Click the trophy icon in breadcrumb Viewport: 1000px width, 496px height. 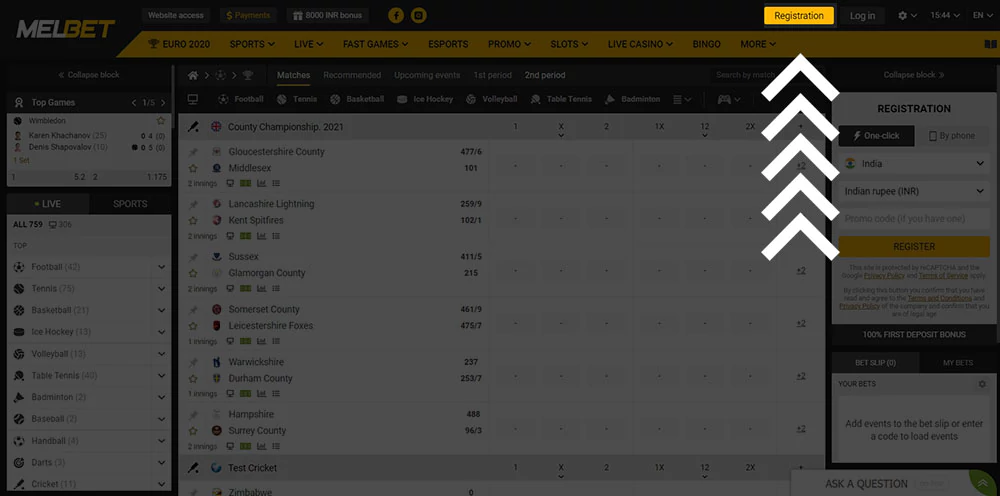point(247,75)
